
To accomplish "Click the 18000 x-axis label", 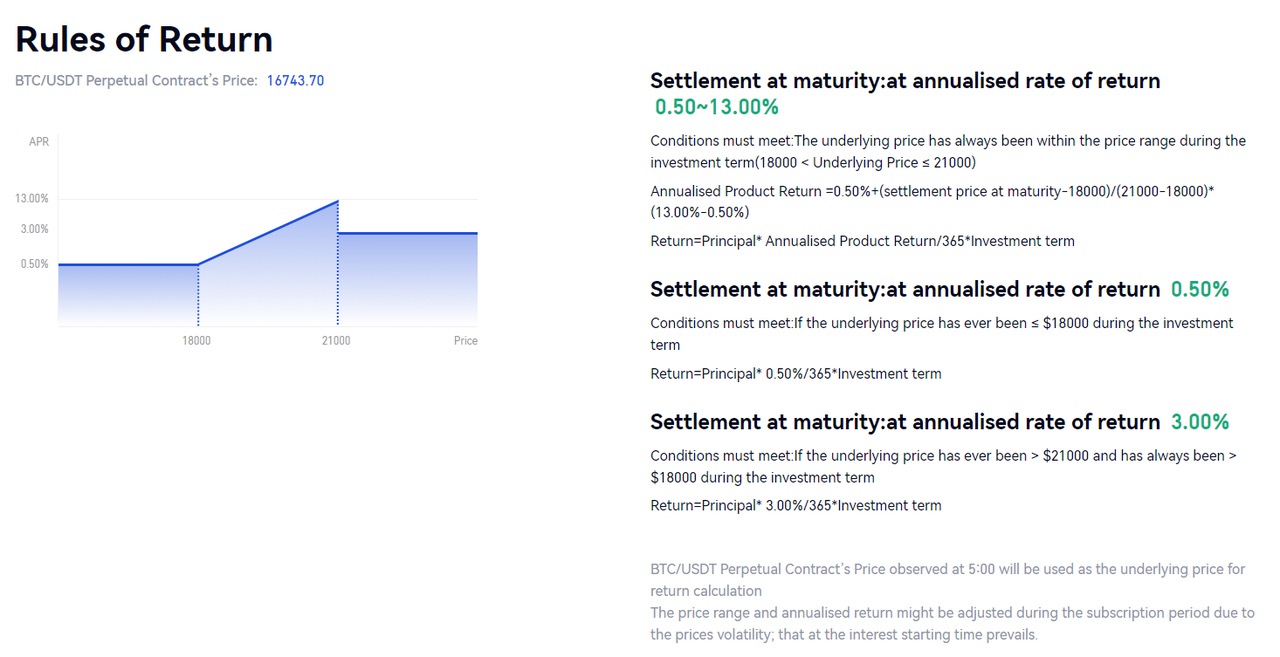I will coord(196,341).
